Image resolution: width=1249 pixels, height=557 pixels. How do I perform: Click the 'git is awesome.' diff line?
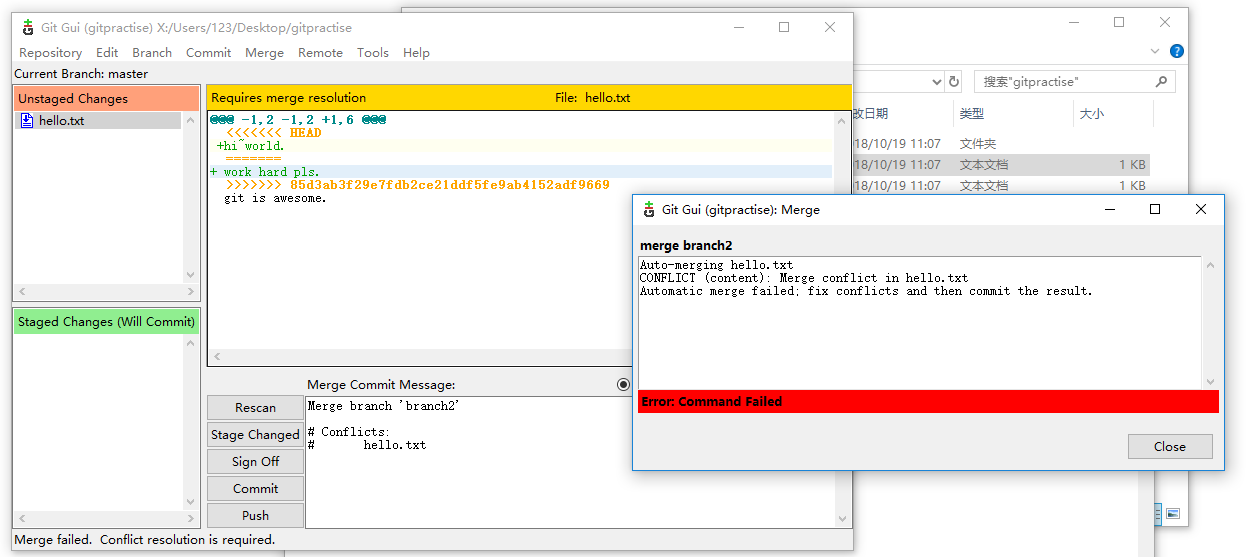[275, 198]
